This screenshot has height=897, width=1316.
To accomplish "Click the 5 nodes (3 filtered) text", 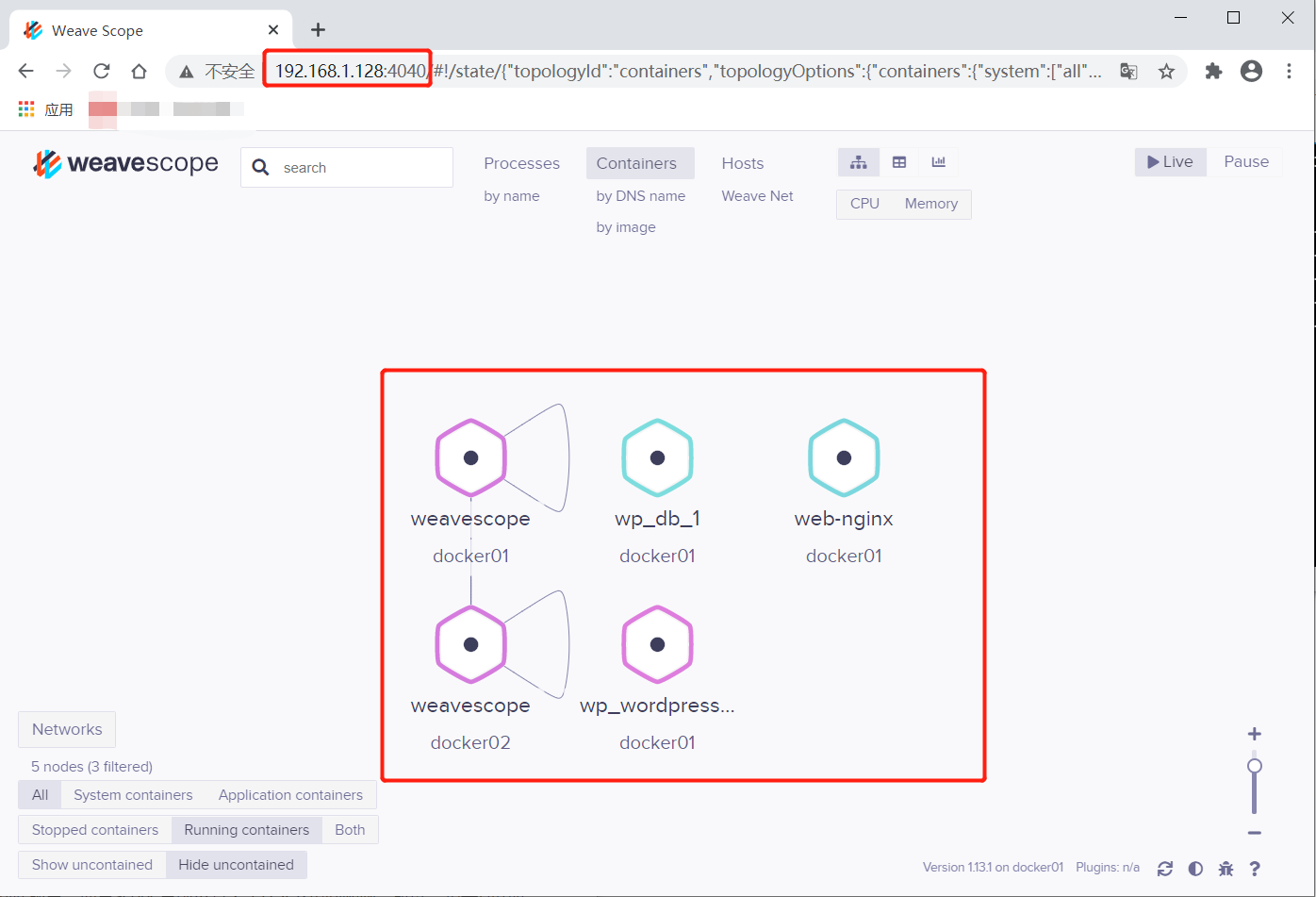I will tap(91, 767).
